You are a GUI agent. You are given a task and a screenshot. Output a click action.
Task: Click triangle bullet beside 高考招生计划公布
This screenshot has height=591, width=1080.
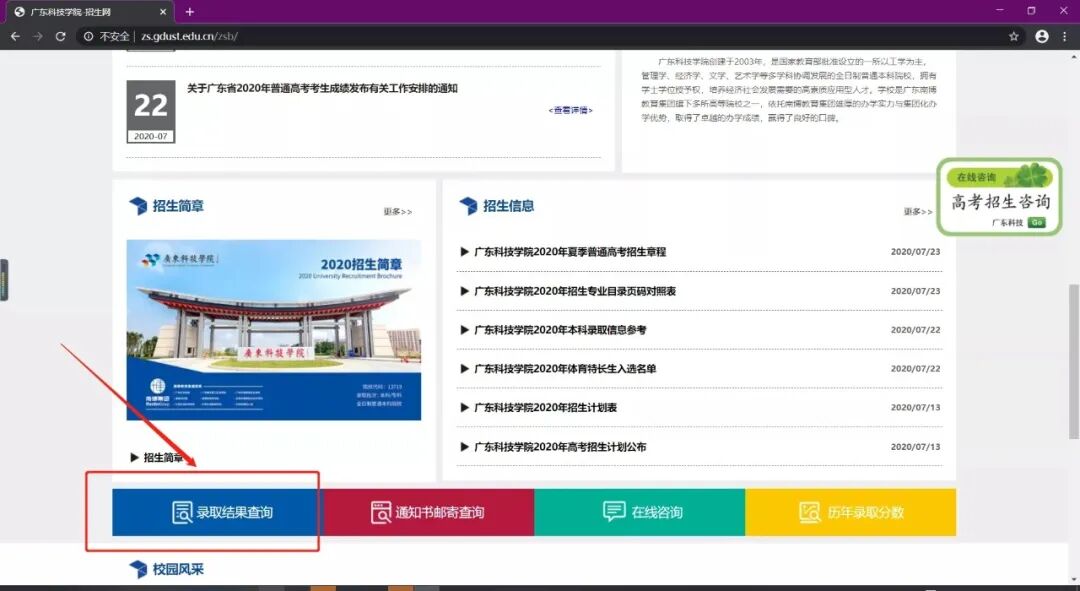tap(464, 446)
